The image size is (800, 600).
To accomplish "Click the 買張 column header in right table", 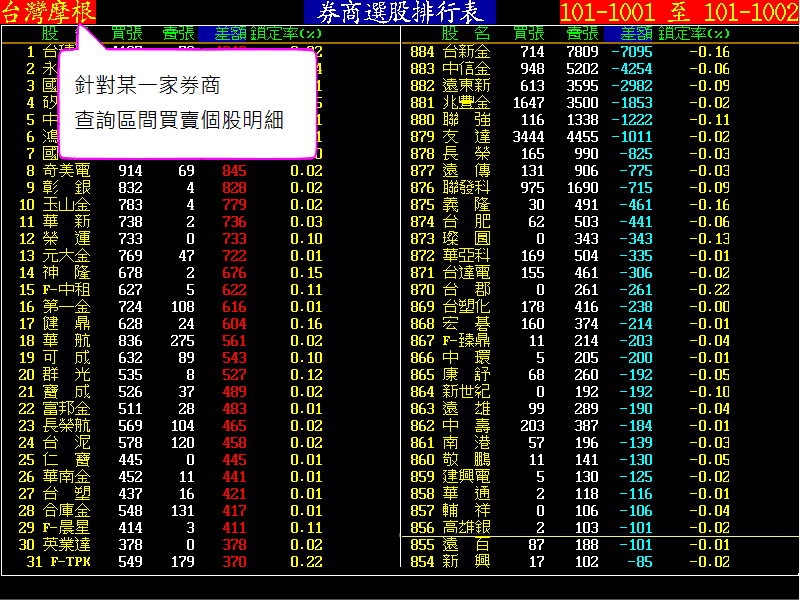I will click(x=529, y=33).
